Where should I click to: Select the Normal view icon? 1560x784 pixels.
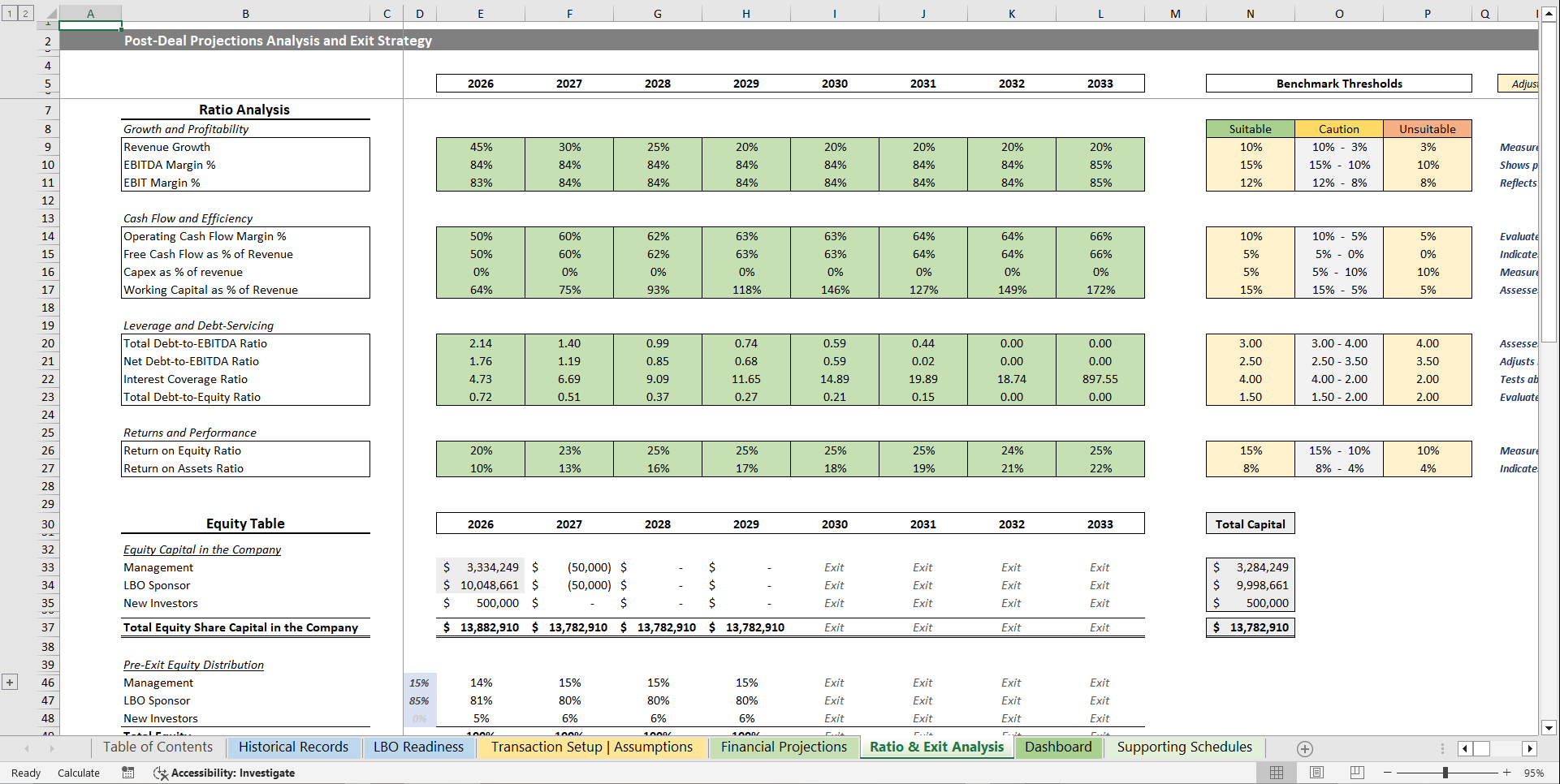pyautogui.click(x=1277, y=773)
